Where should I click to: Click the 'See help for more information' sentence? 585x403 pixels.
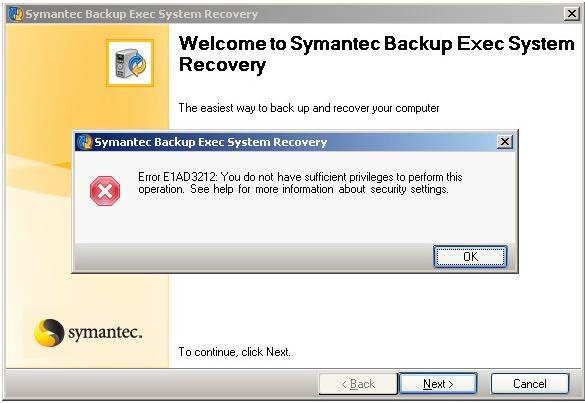tap(319, 189)
